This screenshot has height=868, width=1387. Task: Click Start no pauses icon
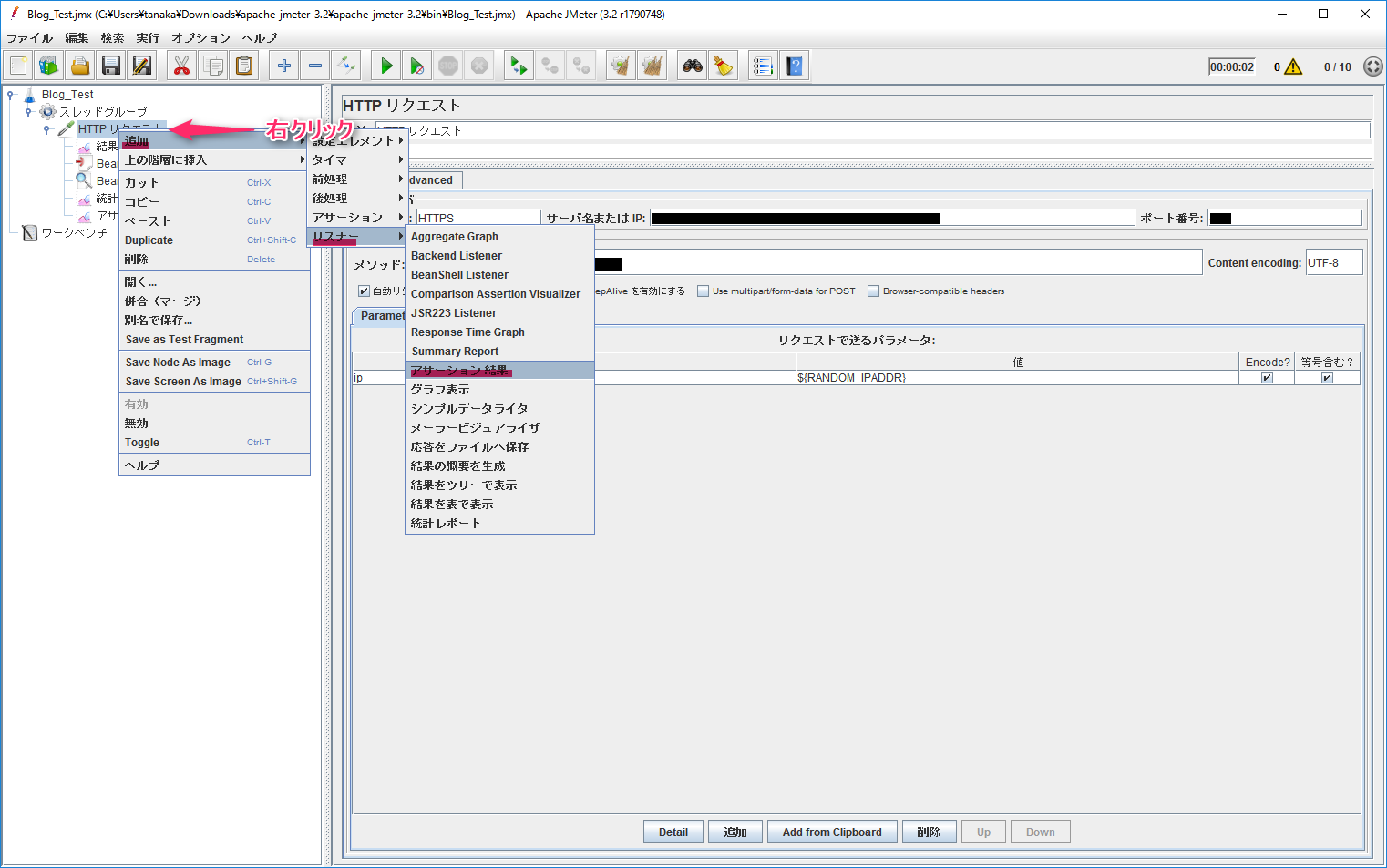[x=417, y=66]
